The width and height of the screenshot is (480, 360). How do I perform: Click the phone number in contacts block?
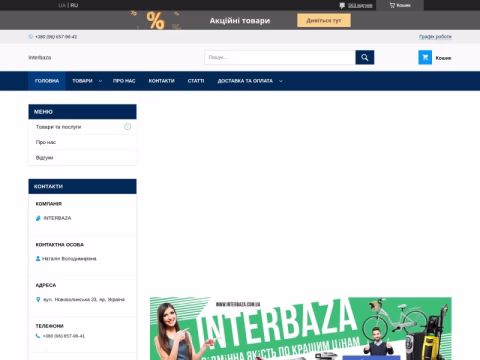pyautogui.click(x=64, y=336)
